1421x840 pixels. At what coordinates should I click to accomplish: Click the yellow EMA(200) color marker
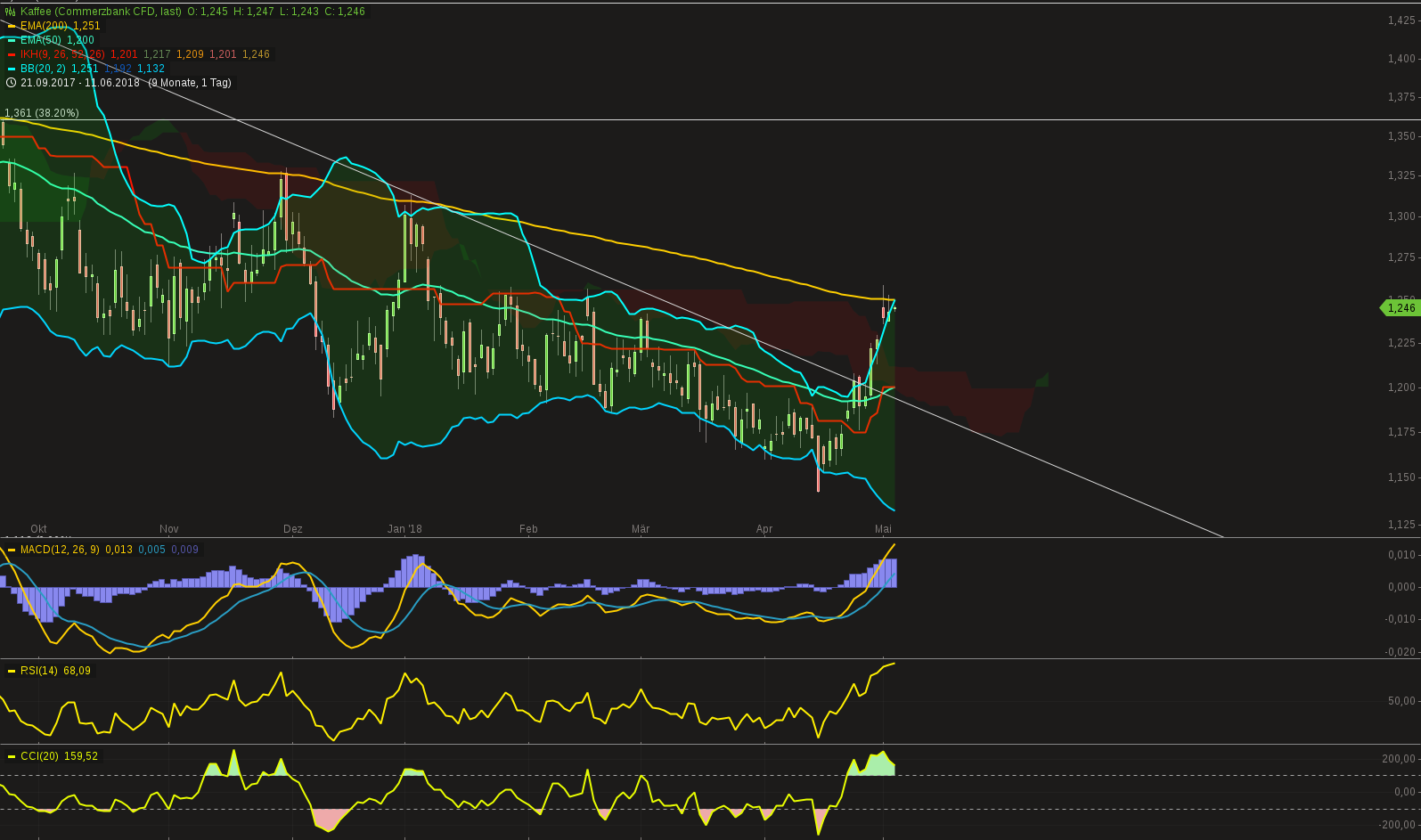click(x=12, y=26)
